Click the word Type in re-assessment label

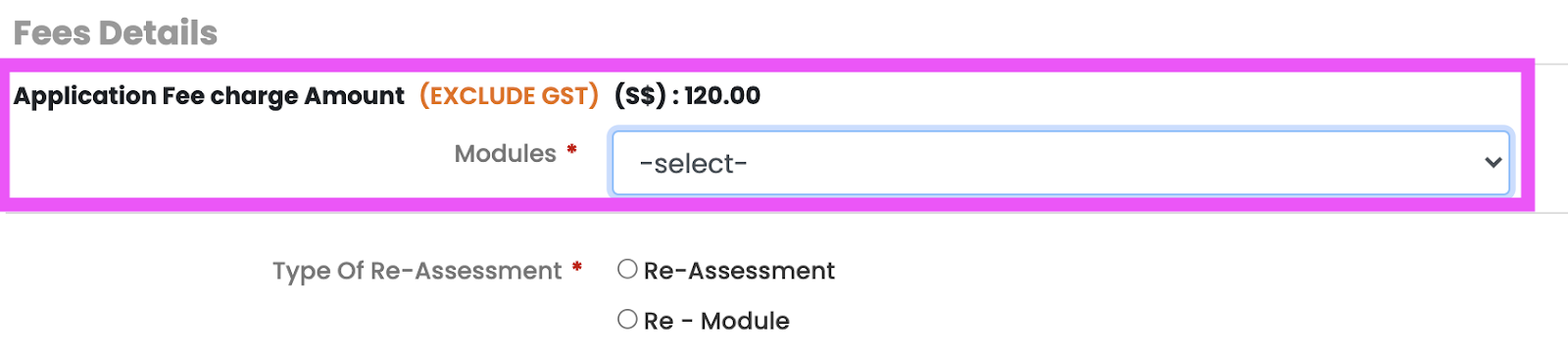[x=301, y=272]
